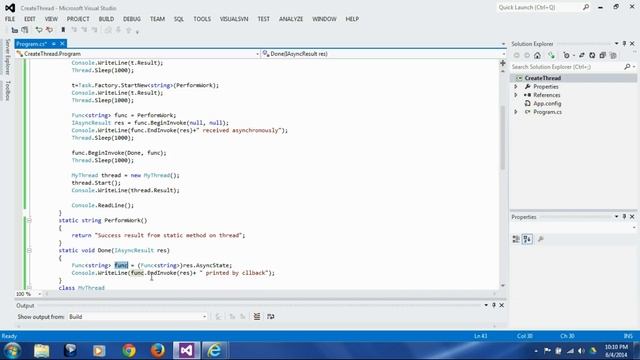
Task: Expand Program.cs node in Solution Explorer
Action: coord(516,112)
